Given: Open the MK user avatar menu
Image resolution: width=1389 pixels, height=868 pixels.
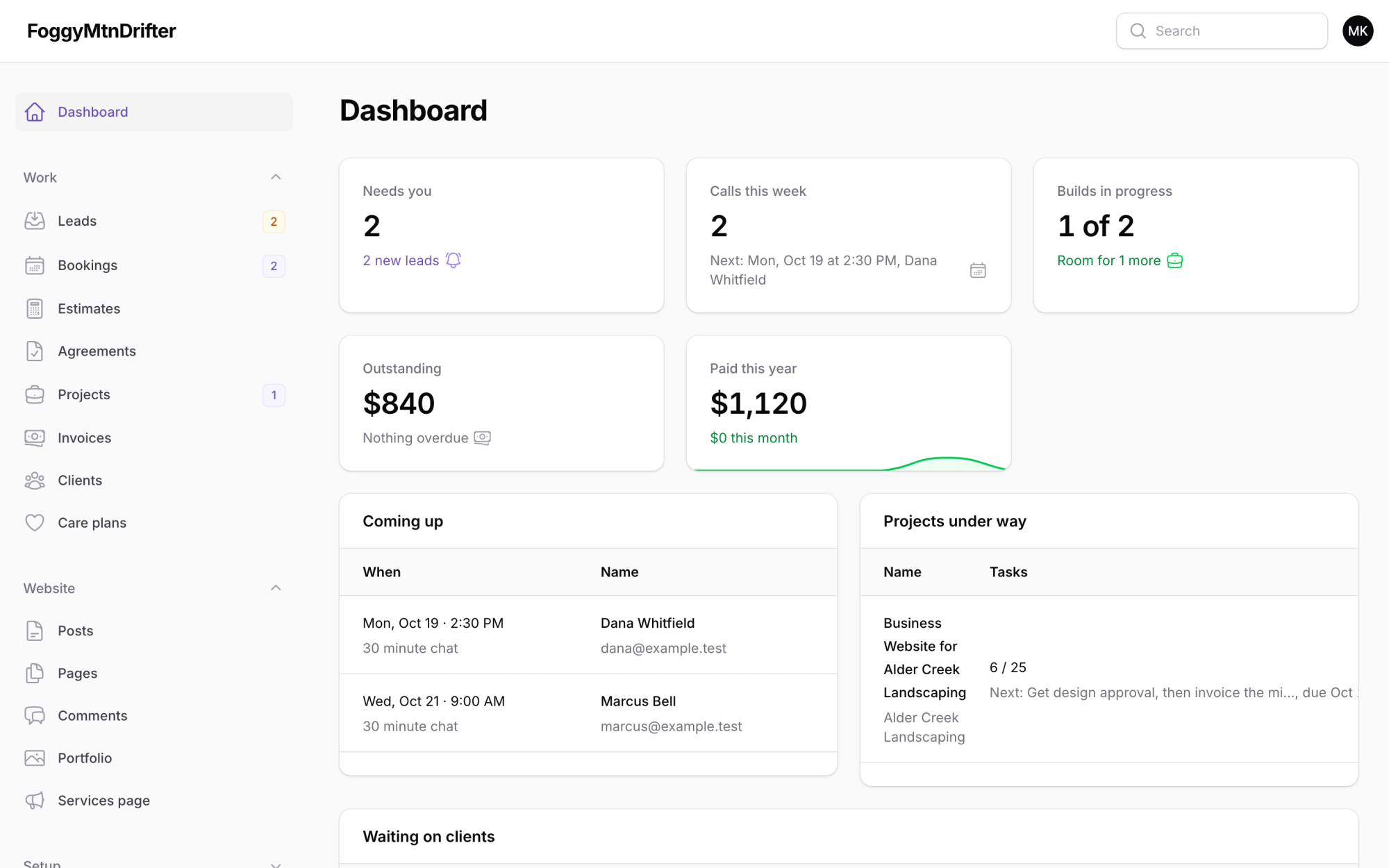Looking at the screenshot, I should 1358,31.
